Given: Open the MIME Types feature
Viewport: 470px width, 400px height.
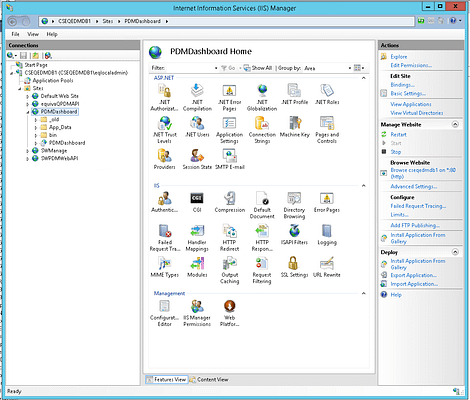Looking at the screenshot, I should pos(165,267).
